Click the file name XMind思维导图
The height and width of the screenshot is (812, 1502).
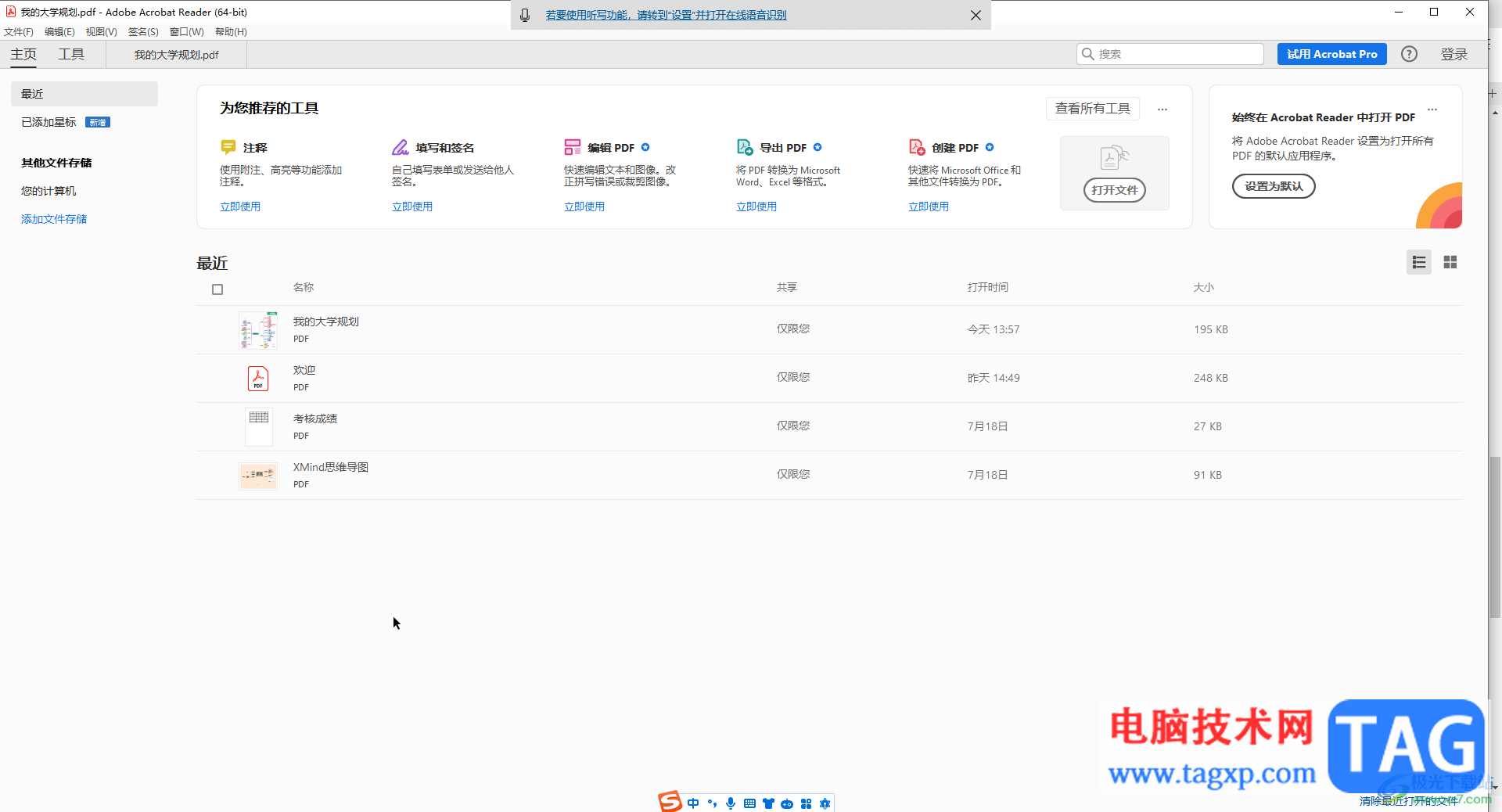(331, 467)
